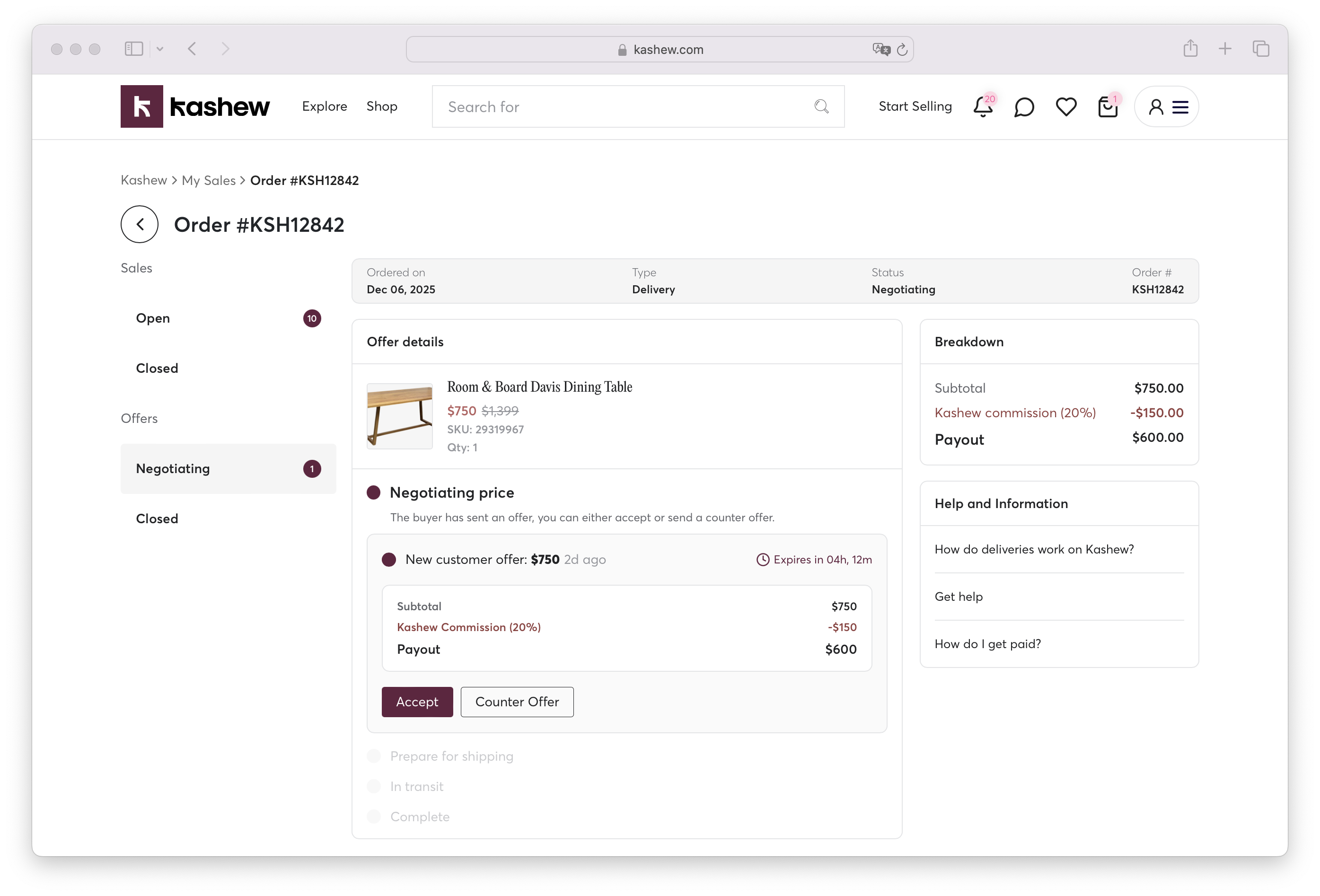Click the Counter Offer button
The height and width of the screenshot is (896, 1320).
(x=517, y=702)
